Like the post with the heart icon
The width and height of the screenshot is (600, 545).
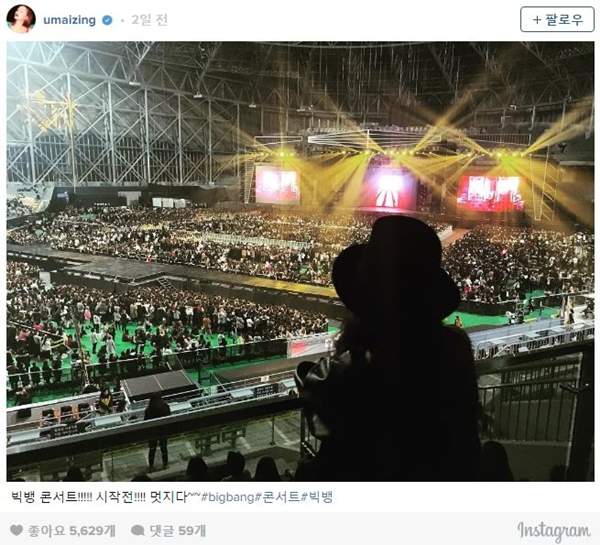click(x=16, y=530)
